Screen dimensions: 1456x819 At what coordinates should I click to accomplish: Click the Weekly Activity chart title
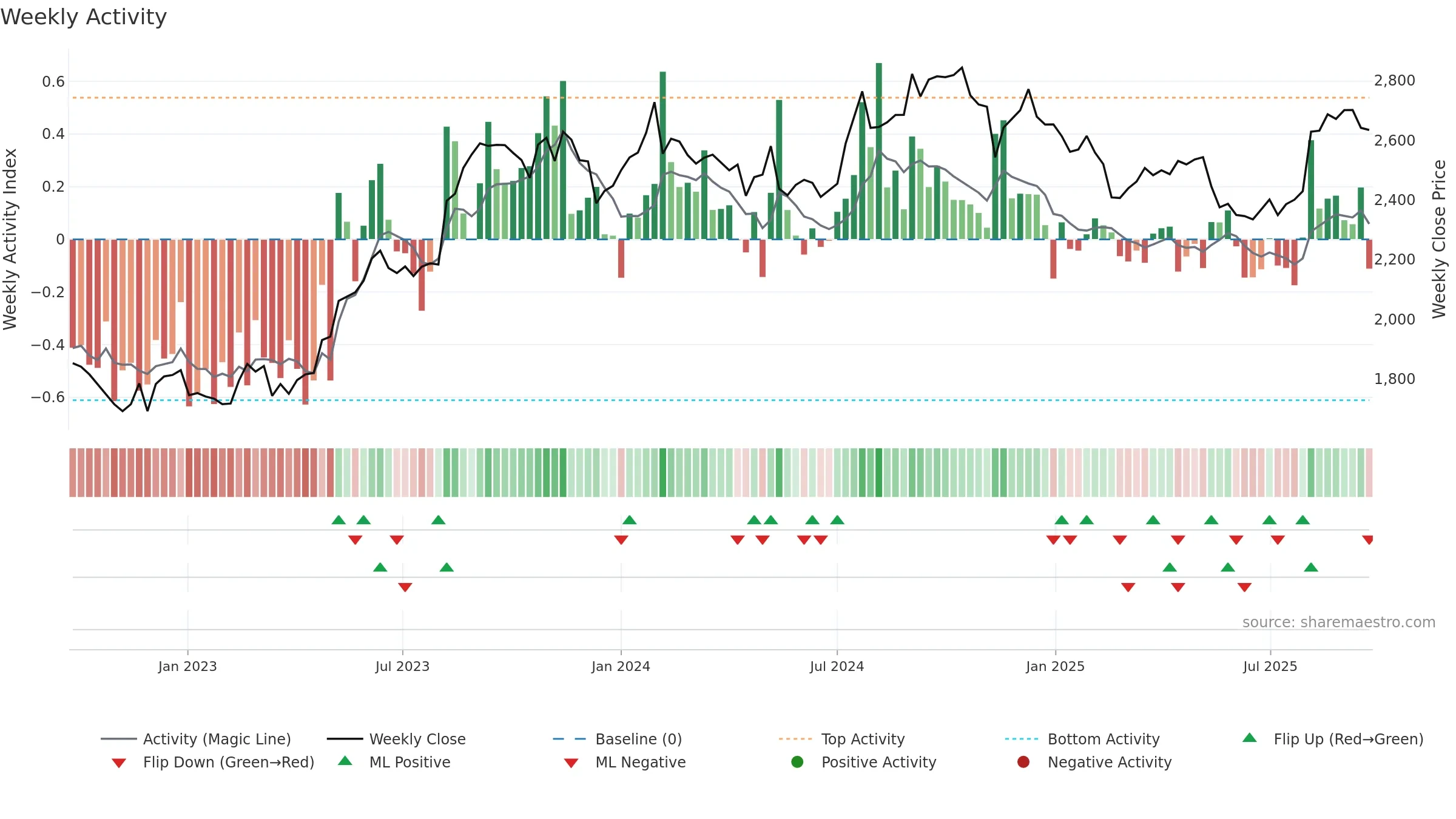[84, 17]
